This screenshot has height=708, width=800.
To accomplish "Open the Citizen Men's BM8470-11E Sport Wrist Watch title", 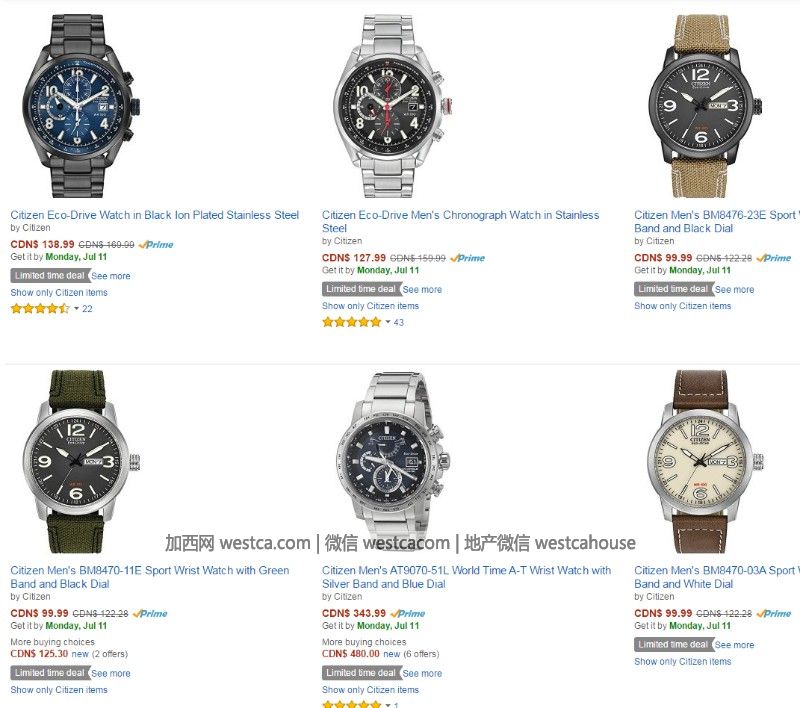I will coord(149,577).
